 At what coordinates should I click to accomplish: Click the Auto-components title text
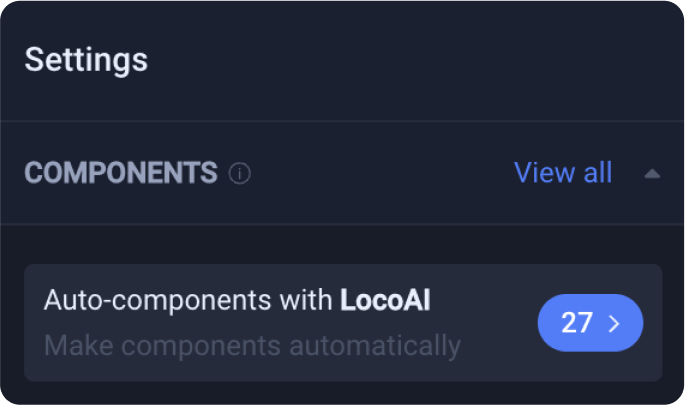[237, 301]
